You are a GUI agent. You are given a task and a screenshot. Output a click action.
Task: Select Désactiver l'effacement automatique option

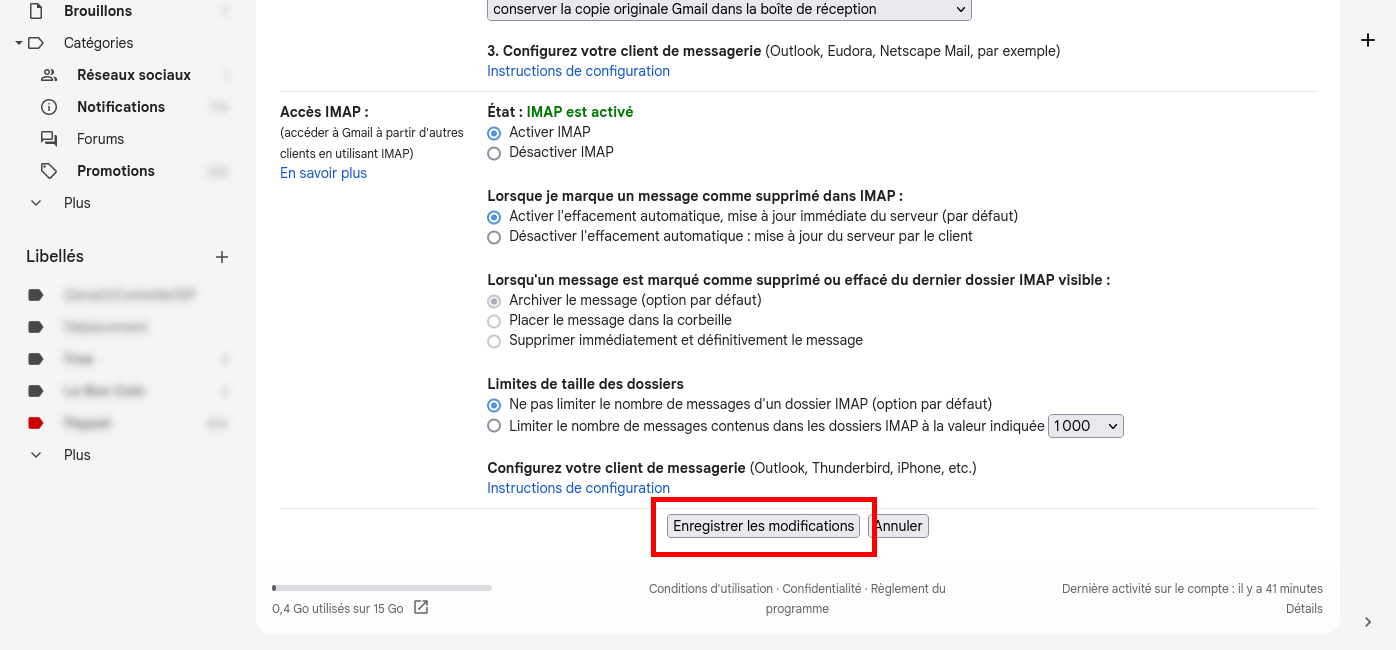[494, 237]
